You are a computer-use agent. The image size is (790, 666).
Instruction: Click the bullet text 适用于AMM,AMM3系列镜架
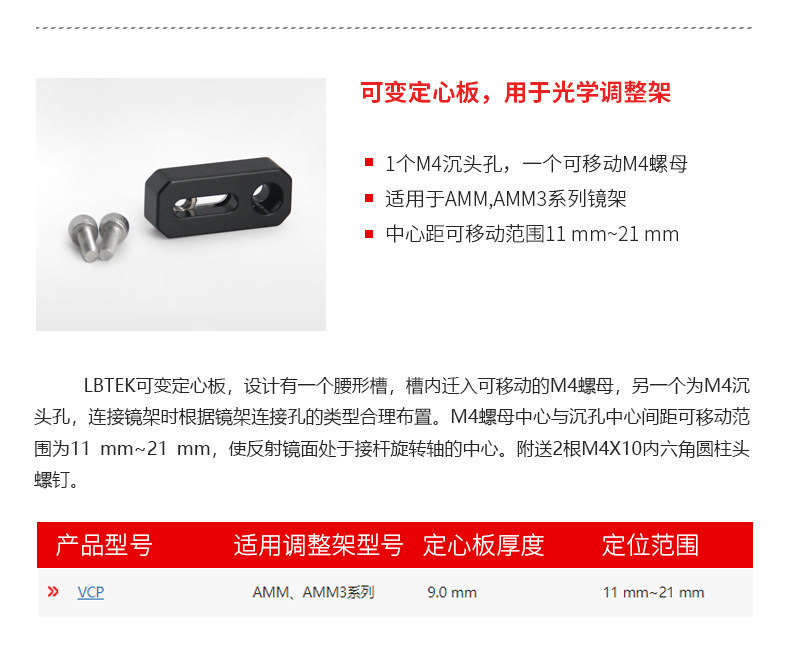coord(505,199)
